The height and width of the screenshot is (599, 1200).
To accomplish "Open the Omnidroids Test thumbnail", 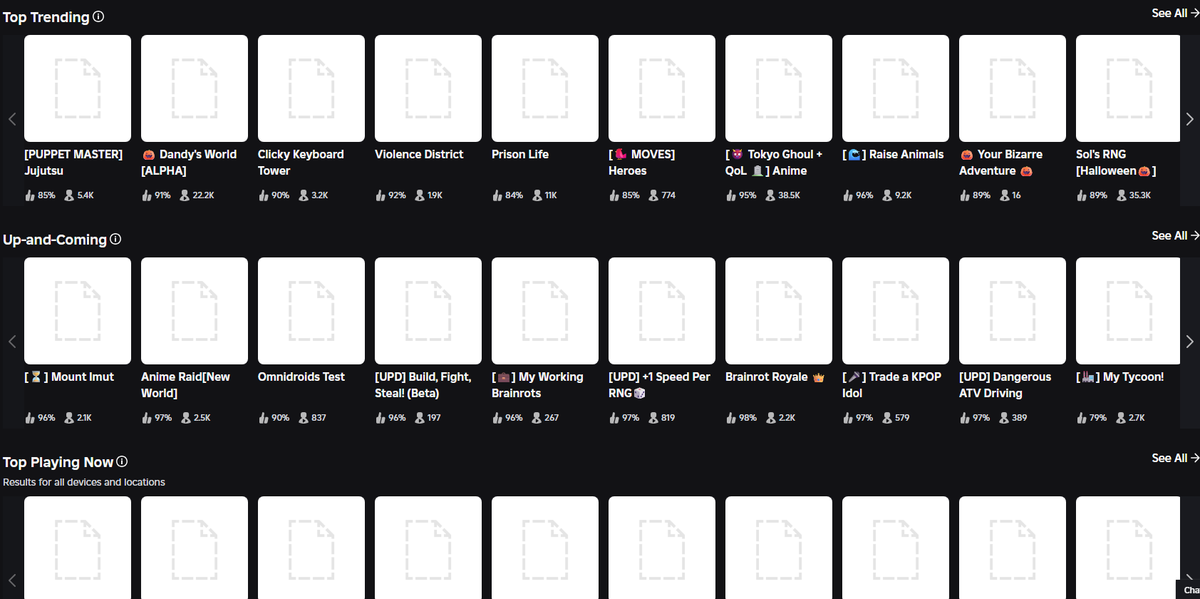I will [x=311, y=311].
